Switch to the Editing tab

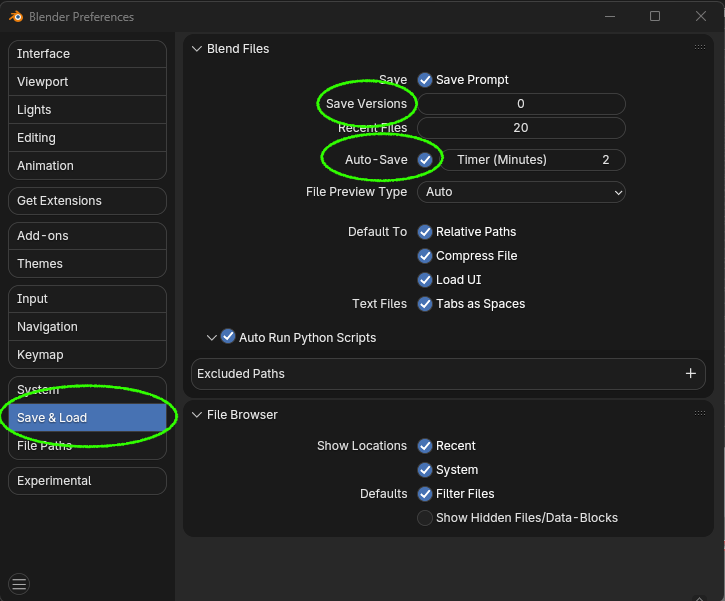click(x=87, y=138)
